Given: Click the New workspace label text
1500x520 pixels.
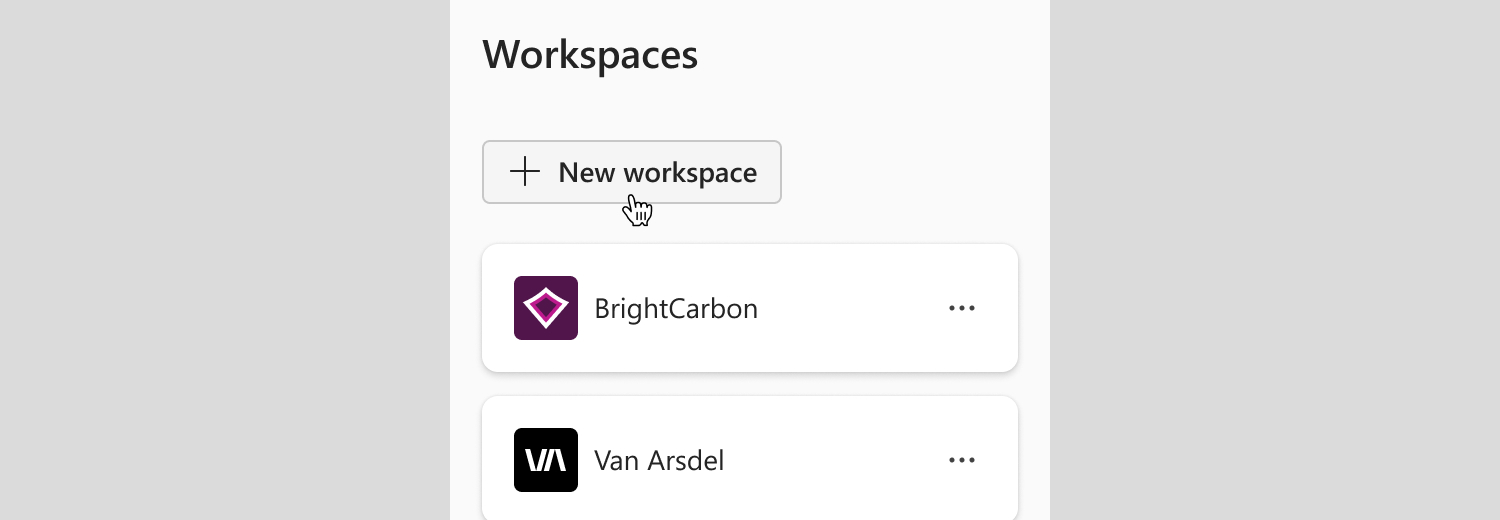Looking at the screenshot, I should 658,172.
